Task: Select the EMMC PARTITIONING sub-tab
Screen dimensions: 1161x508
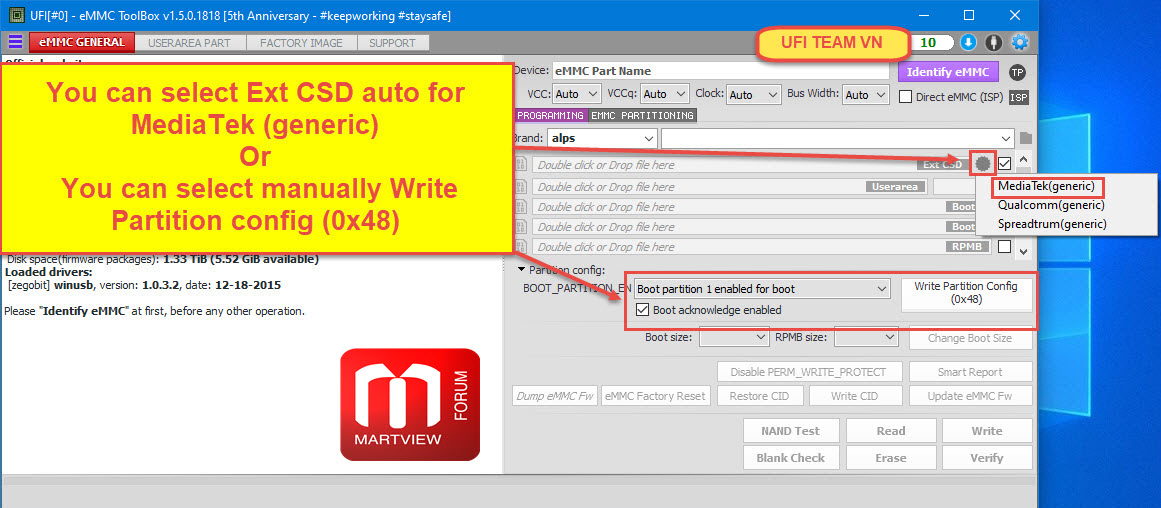Action: pyautogui.click(x=642, y=116)
